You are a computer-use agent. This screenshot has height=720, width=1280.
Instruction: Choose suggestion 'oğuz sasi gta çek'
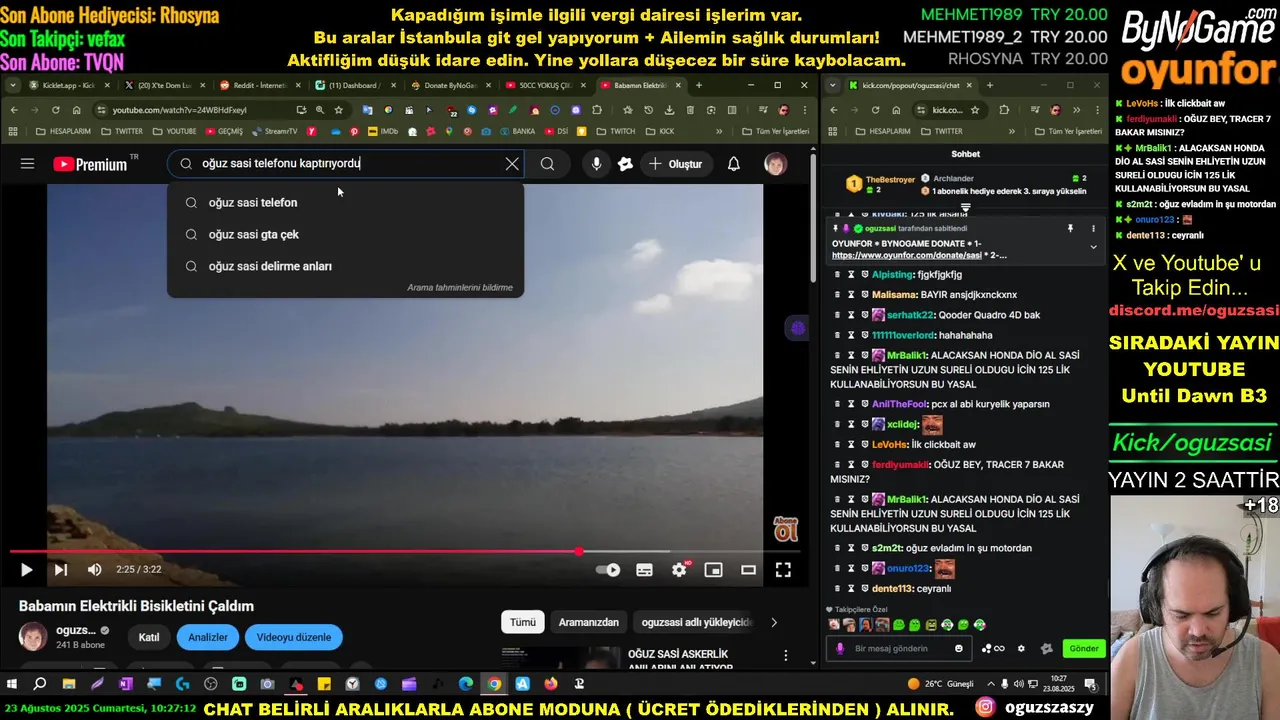click(x=345, y=234)
